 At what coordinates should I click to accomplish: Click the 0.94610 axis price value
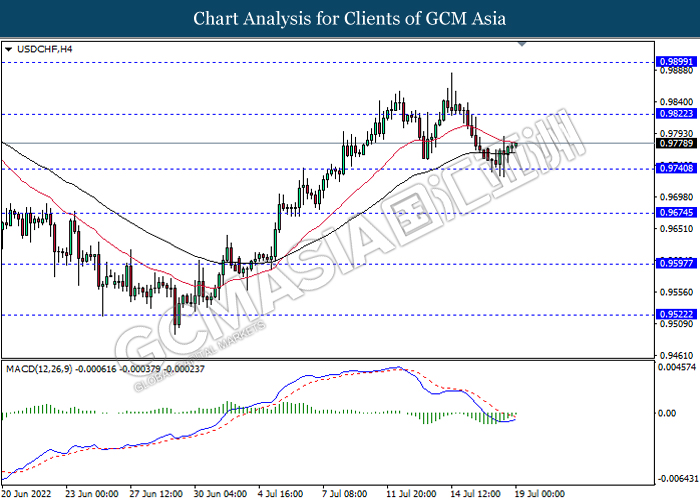tap(676, 356)
